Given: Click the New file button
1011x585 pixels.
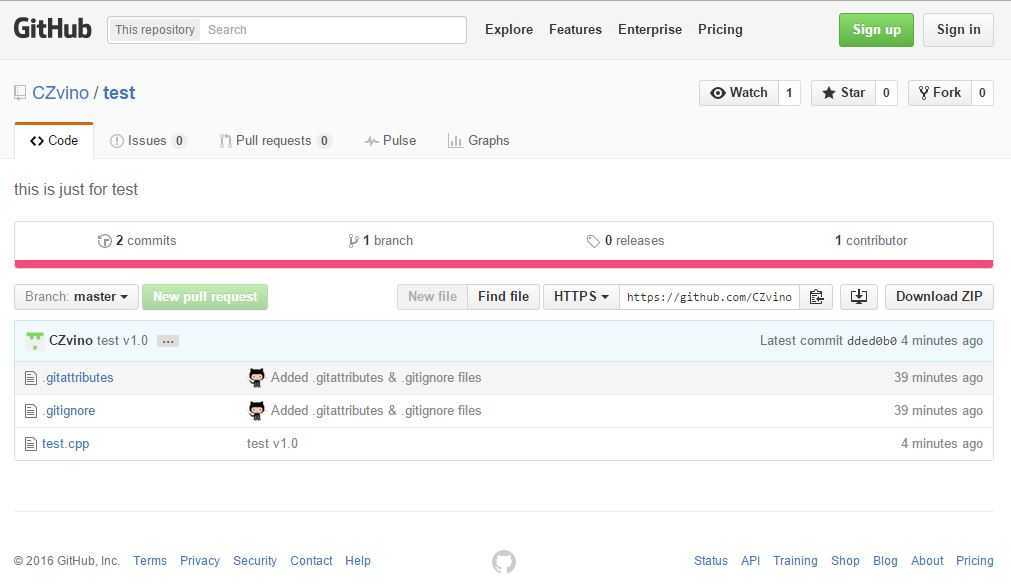Looking at the screenshot, I should pyautogui.click(x=432, y=297).
